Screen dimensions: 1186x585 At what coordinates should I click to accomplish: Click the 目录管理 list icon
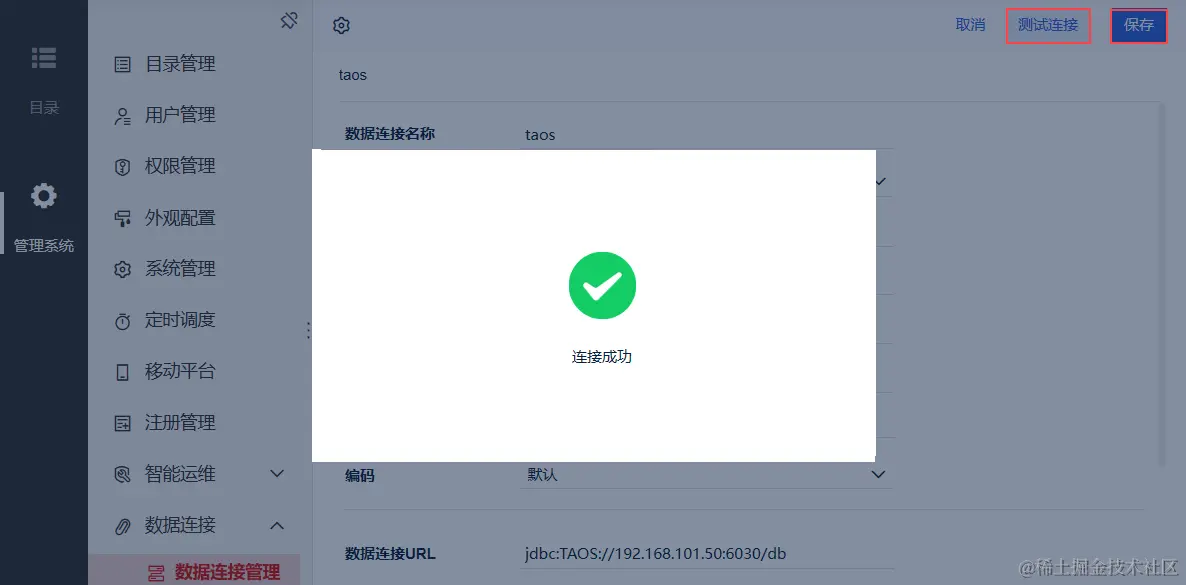(x=122, y=65)
